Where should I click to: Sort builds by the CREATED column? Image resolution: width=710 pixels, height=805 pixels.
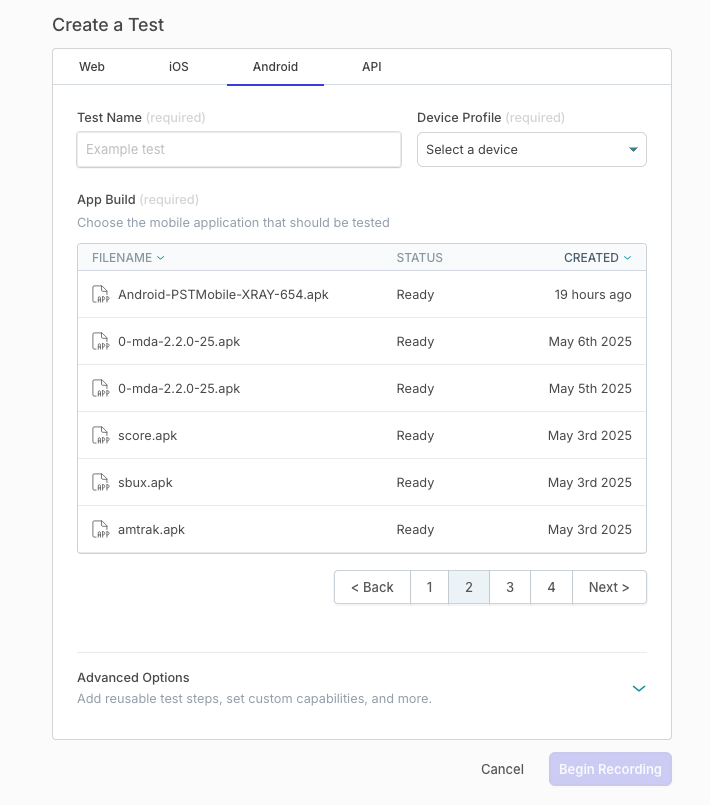coord(597,258)
